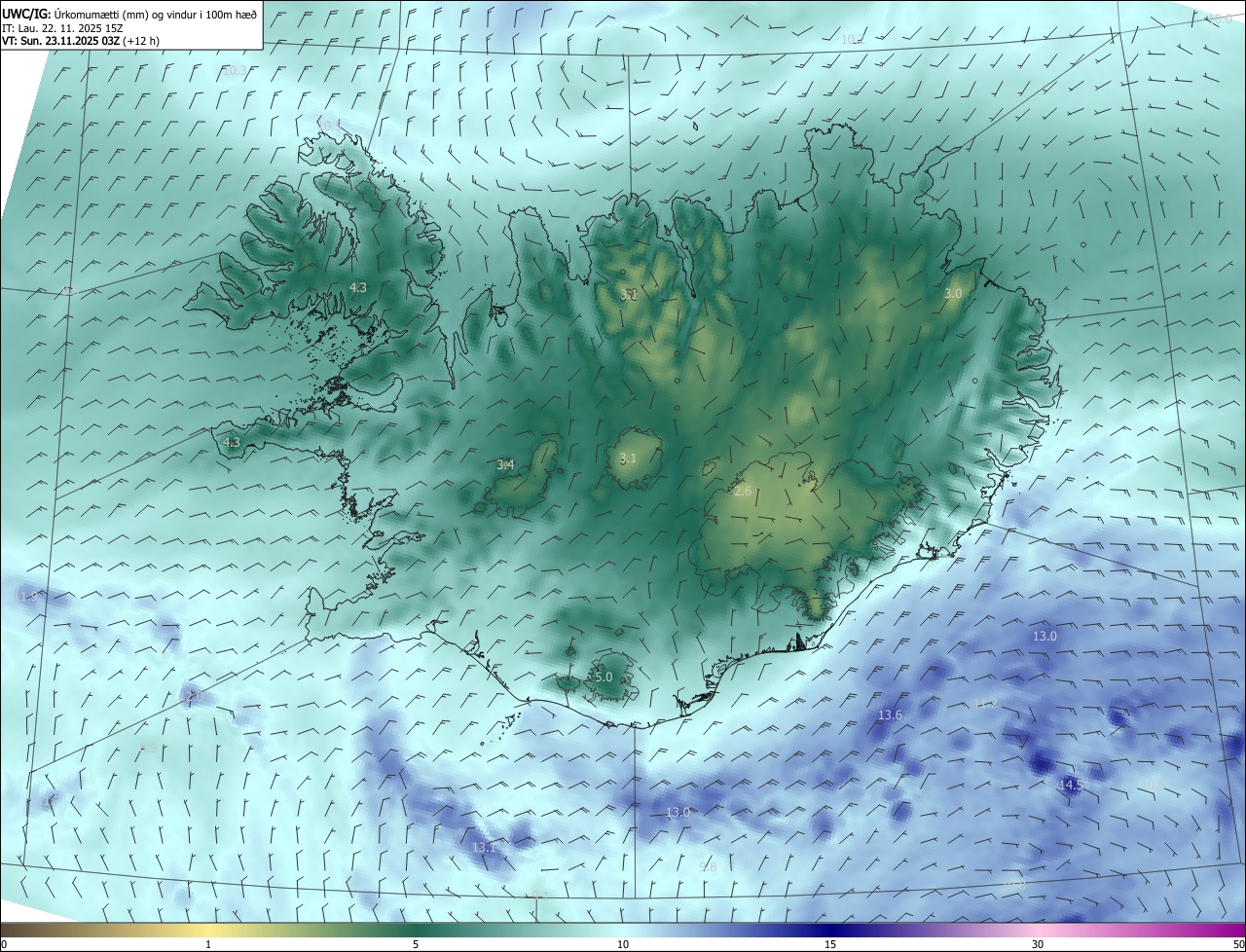Image resolution: width=1246 pixels, height=952 pixels.
Task: Click the 13.1 value south of Iceland
Action: point(484,848)
